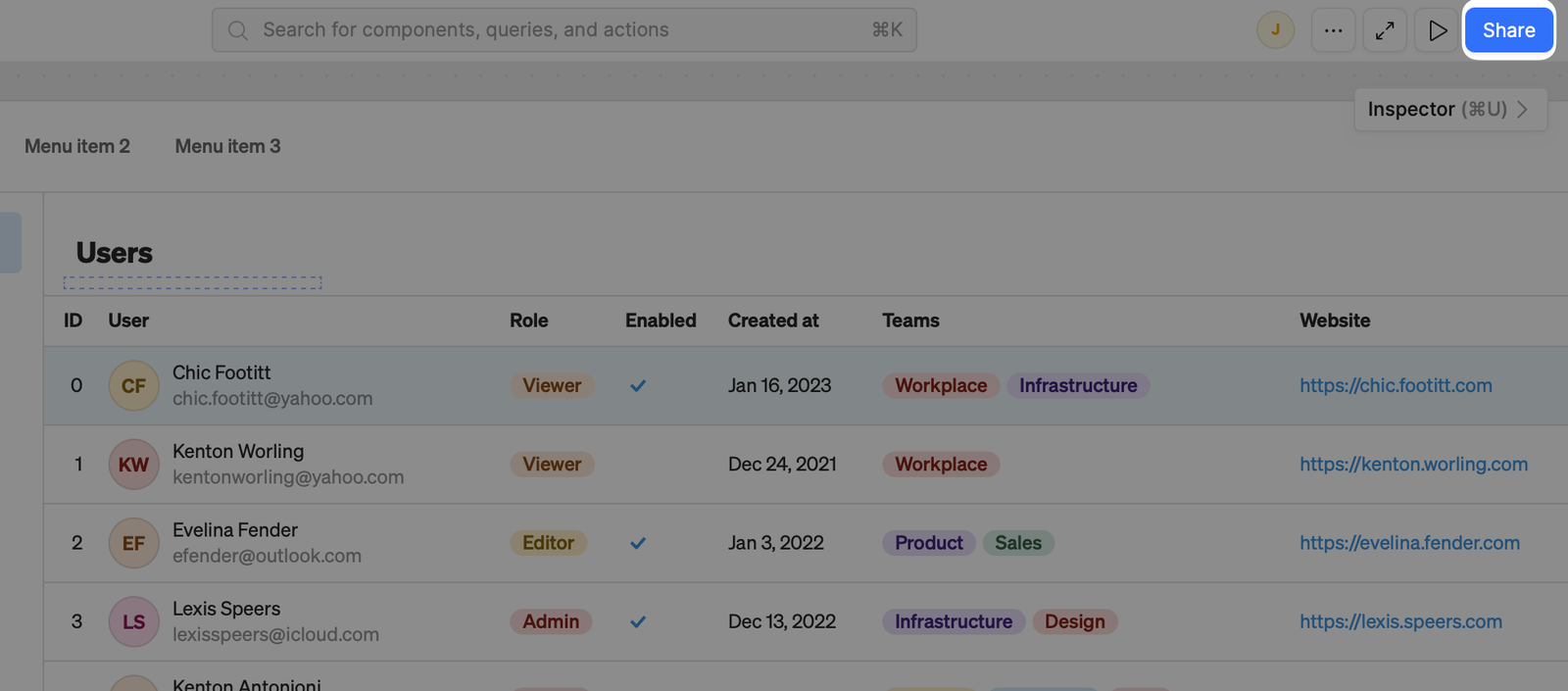Screen dimensions: 1568x691
Task: Open the three-dots more options menu
Action: point(1333,30)
